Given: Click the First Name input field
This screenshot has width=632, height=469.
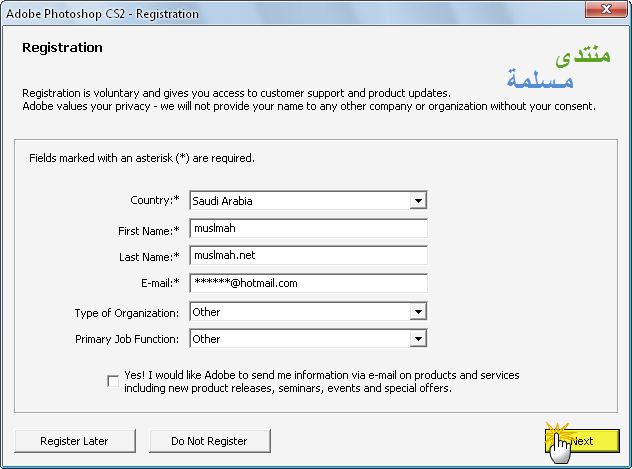Looking at the screenshot, I should pyautogui.click(x=308, y=228).
